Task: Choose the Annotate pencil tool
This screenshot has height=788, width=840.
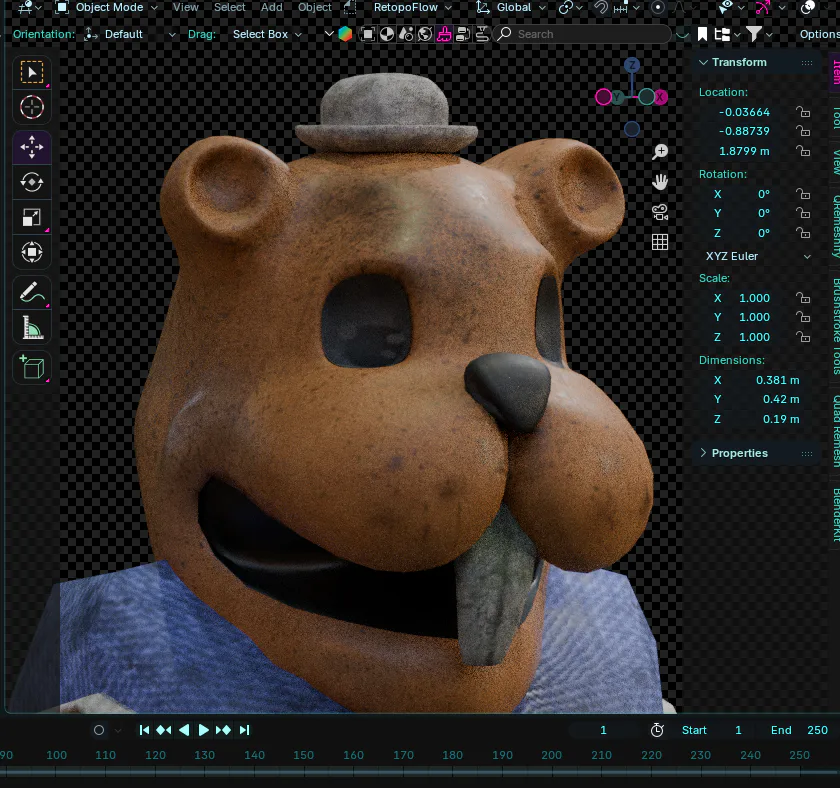Action: [32, 292]
